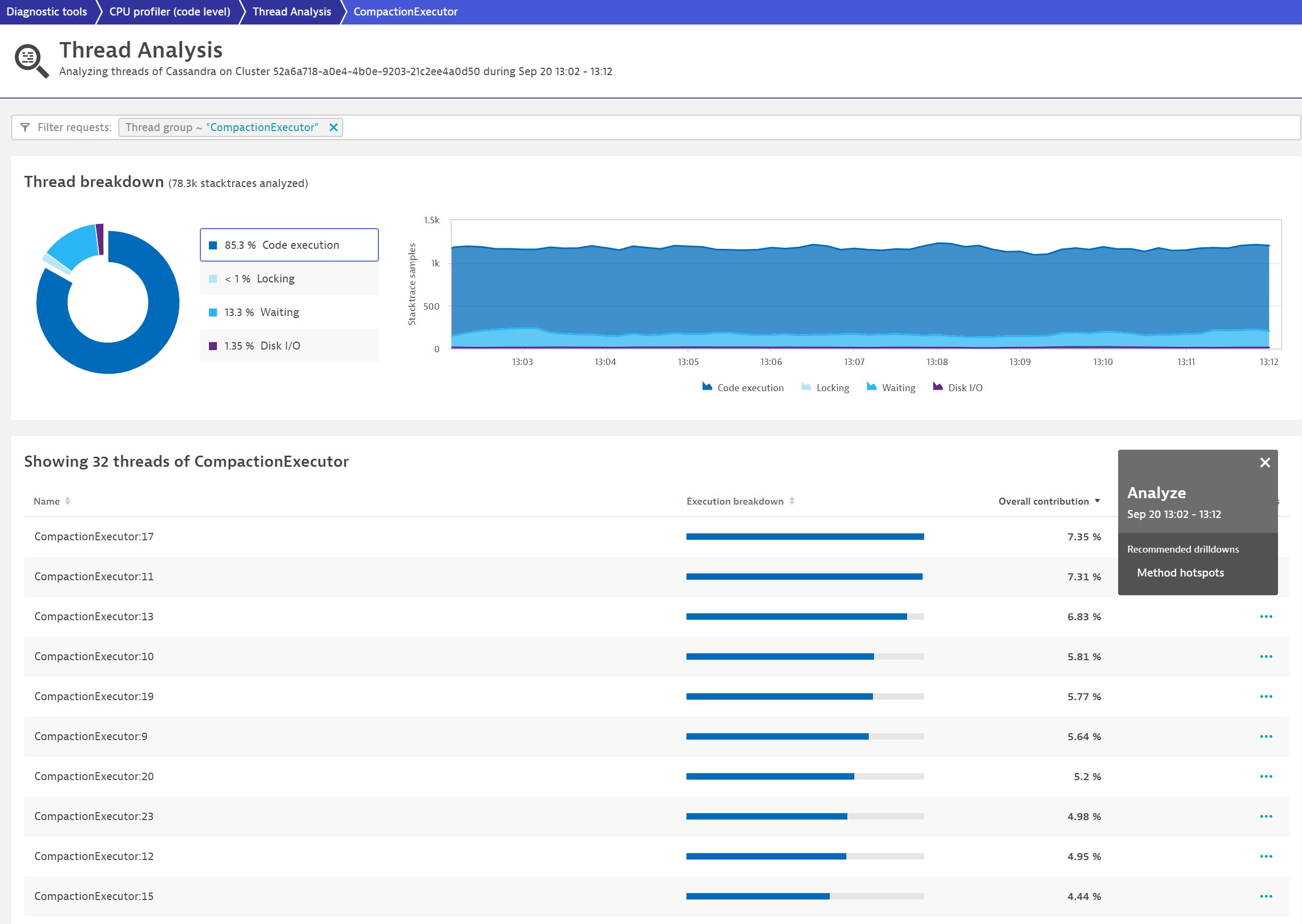Viewport: 1302px width, 924px height.
Task: Click the 13:08 timeline label
Action: [937, 362]
